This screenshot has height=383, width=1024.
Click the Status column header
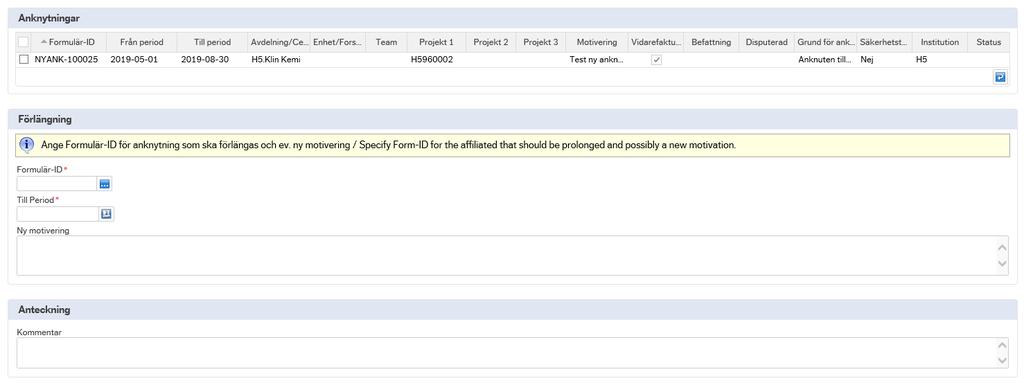988,42
